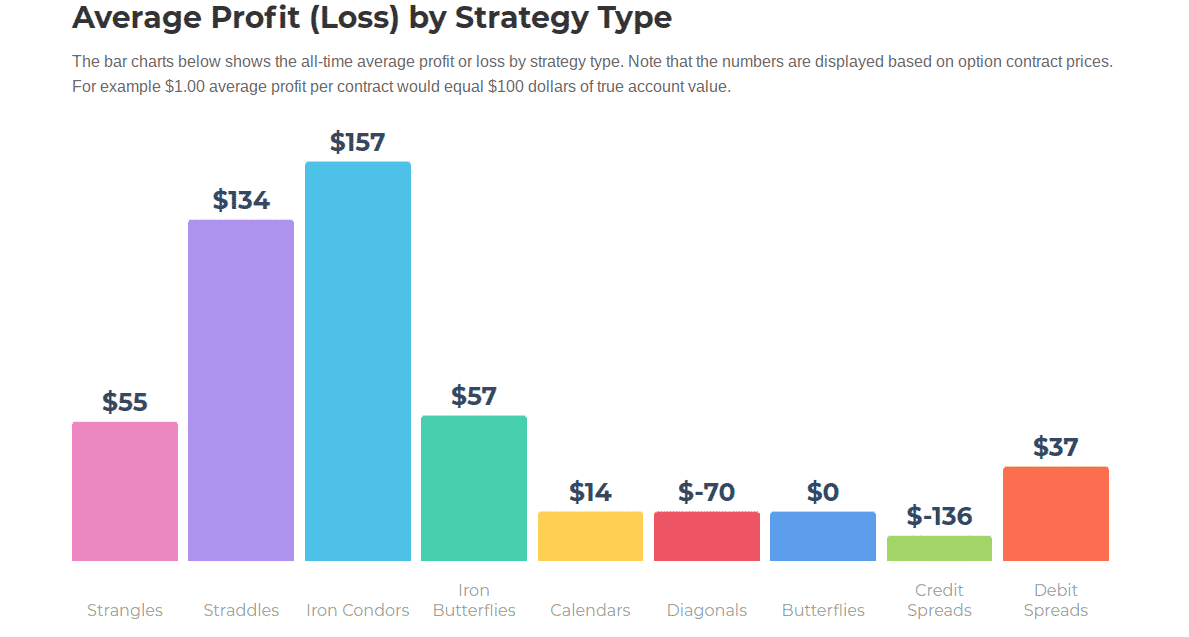1189x637 pixels.
Task: Click the Iron Condors axis label
Action: 358,610
